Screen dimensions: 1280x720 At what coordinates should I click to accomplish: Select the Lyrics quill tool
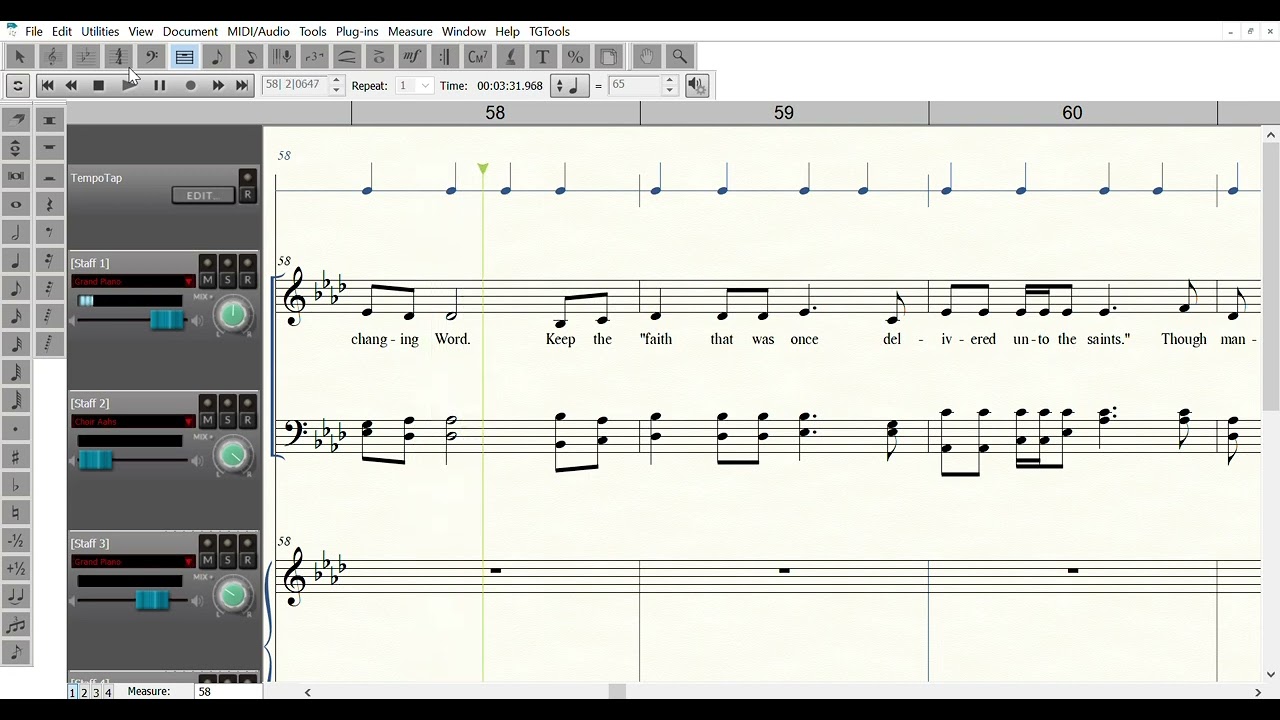(510, 57)
